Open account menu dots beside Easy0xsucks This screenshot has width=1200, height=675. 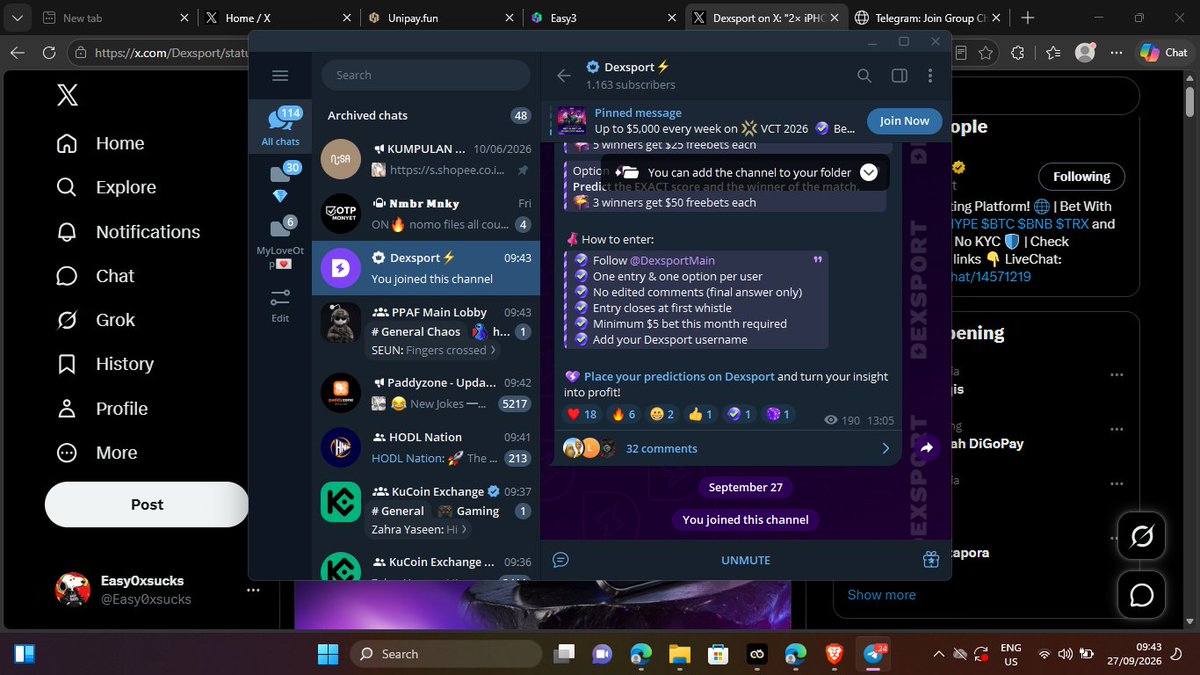point(254,590)
